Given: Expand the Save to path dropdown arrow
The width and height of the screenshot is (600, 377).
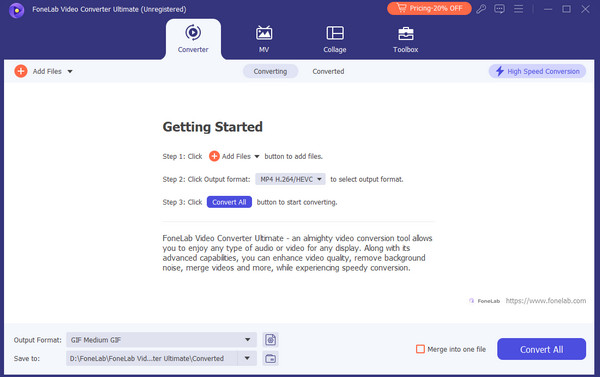Looking at the screenshot, I should [x=247, y=358].
